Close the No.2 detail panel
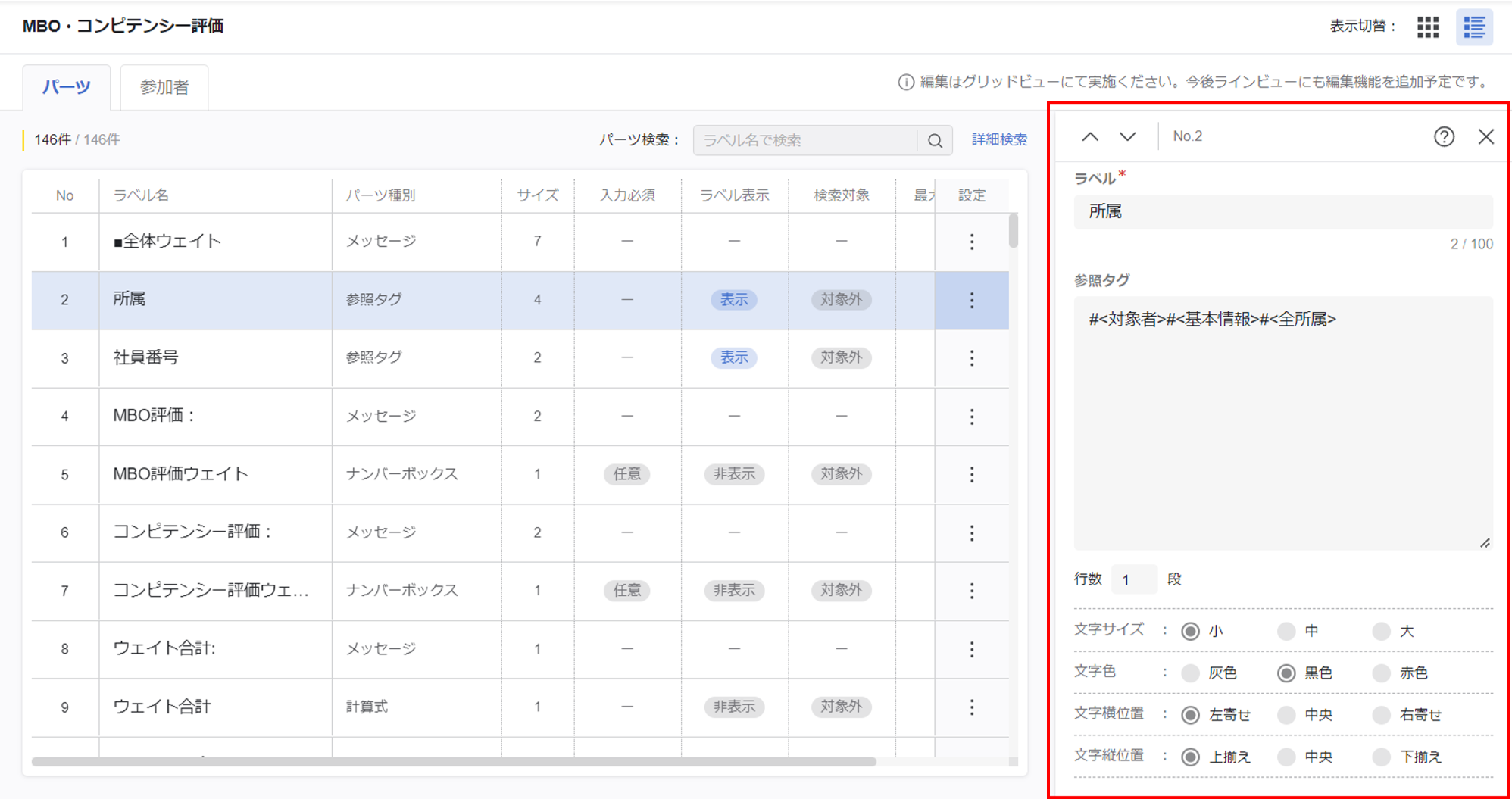 point(1485,136)
